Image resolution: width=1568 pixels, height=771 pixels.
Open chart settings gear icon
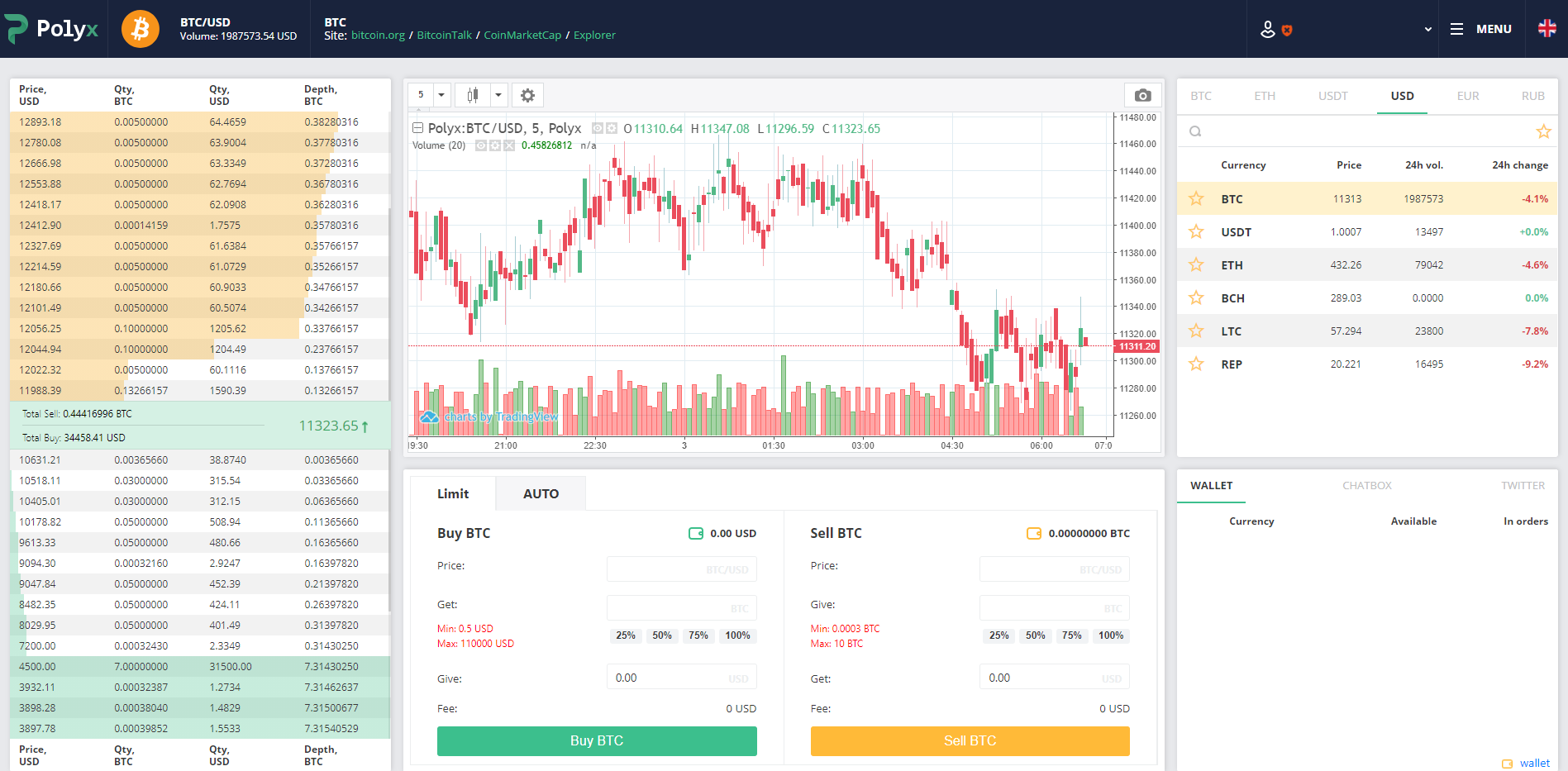coord(527,95)
